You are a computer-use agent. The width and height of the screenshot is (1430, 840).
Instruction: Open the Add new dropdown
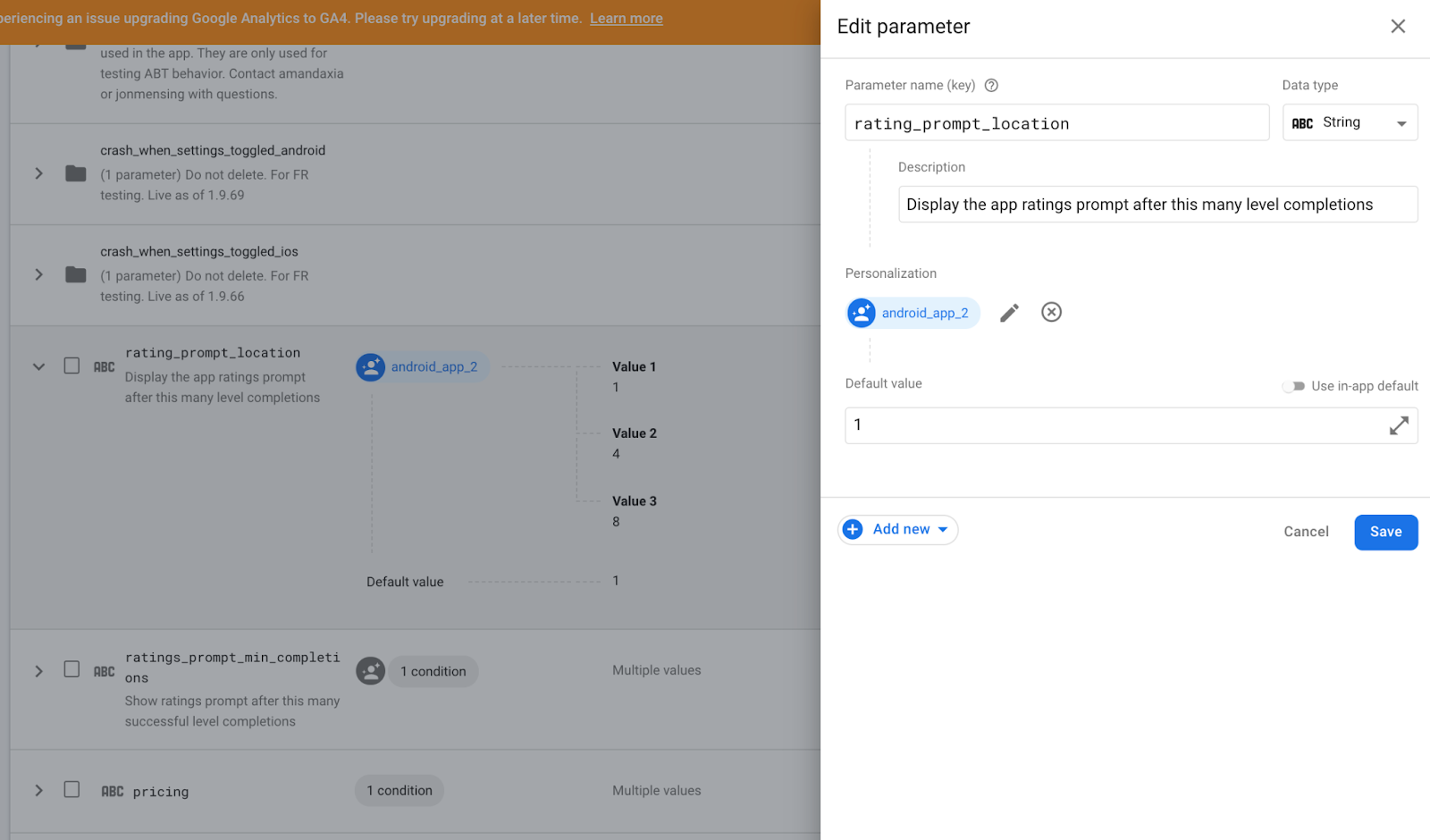(897, 530)
